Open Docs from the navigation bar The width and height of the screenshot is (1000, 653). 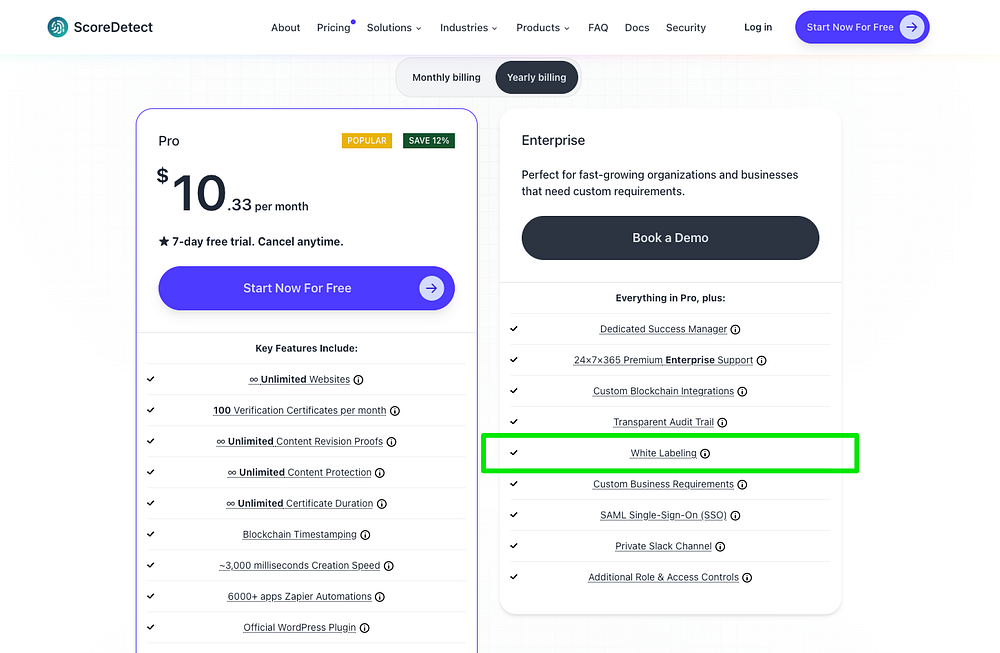[637, 27]
